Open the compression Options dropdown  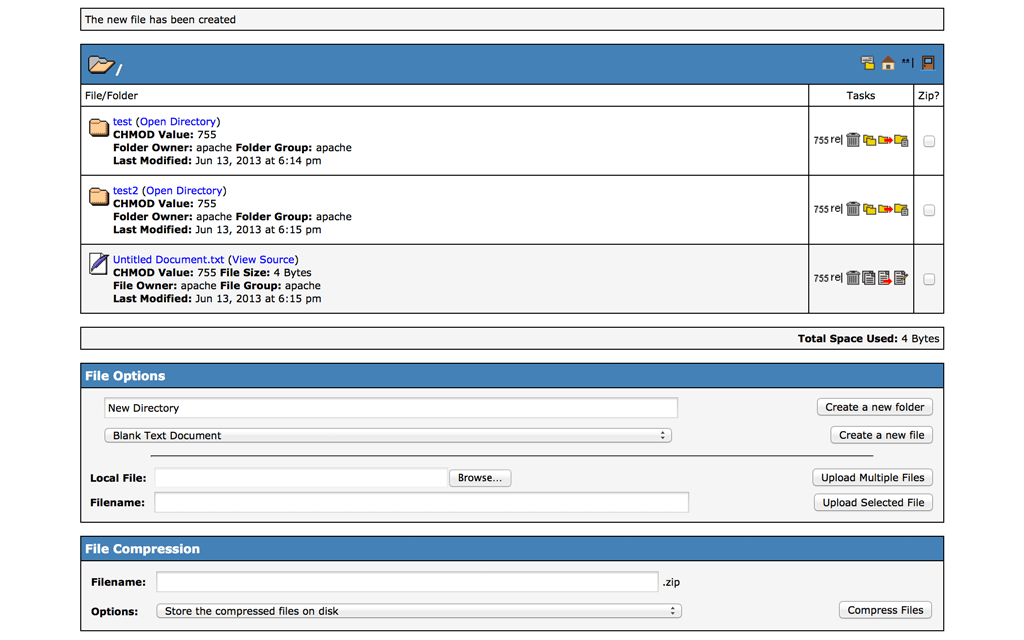pyautogui.click(x=418, y=611)
